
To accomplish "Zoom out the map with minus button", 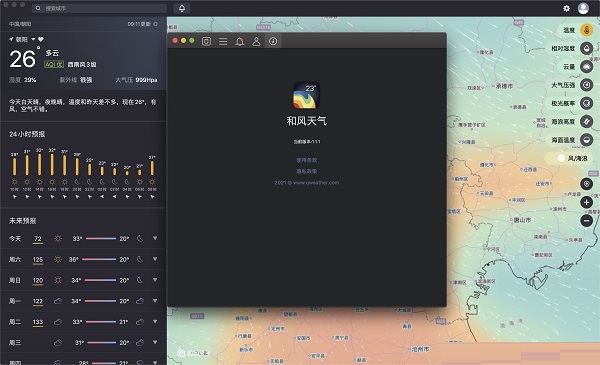I will (x=586, y=221).
